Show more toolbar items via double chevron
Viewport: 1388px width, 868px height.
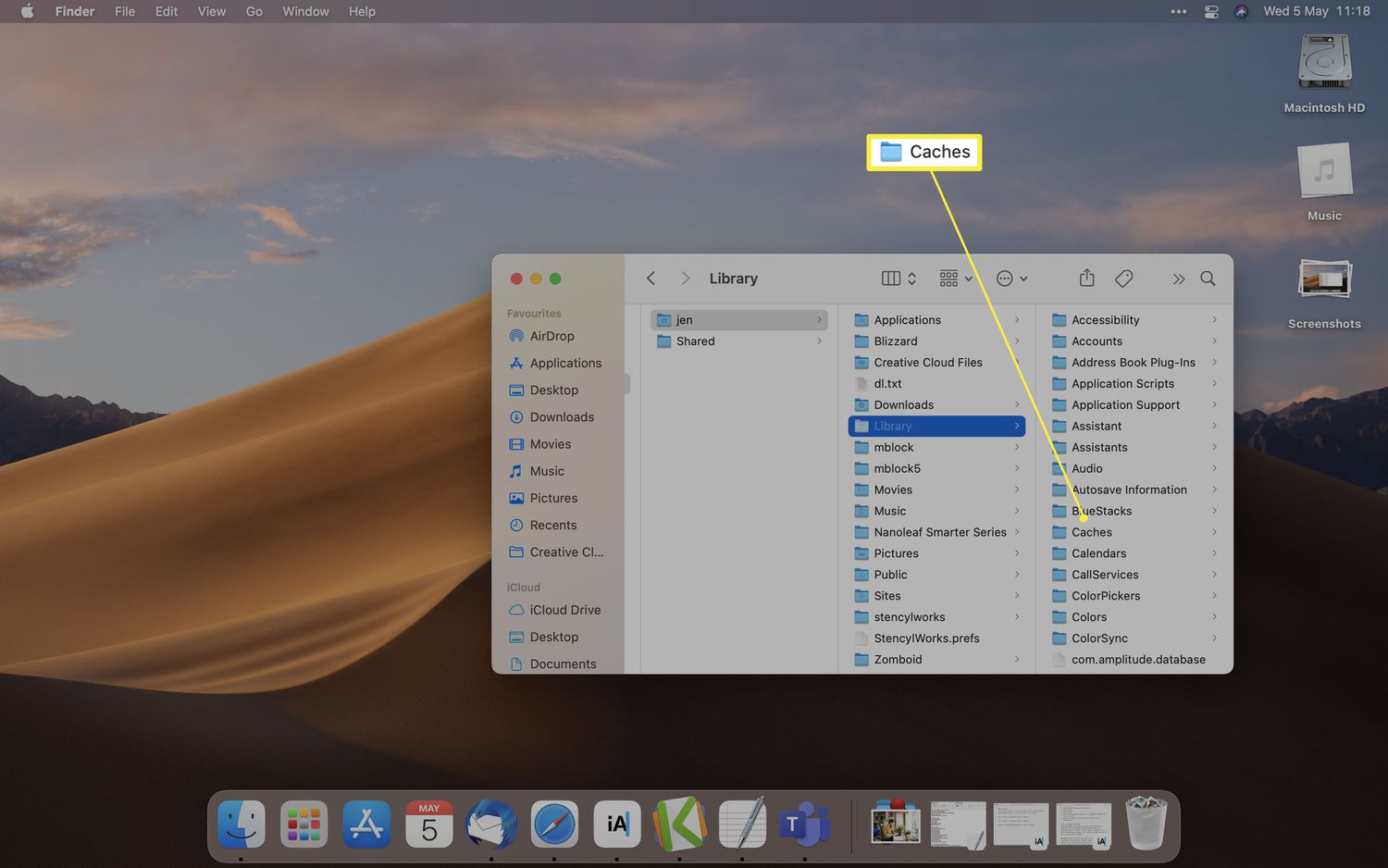(x=1178, y=279)
